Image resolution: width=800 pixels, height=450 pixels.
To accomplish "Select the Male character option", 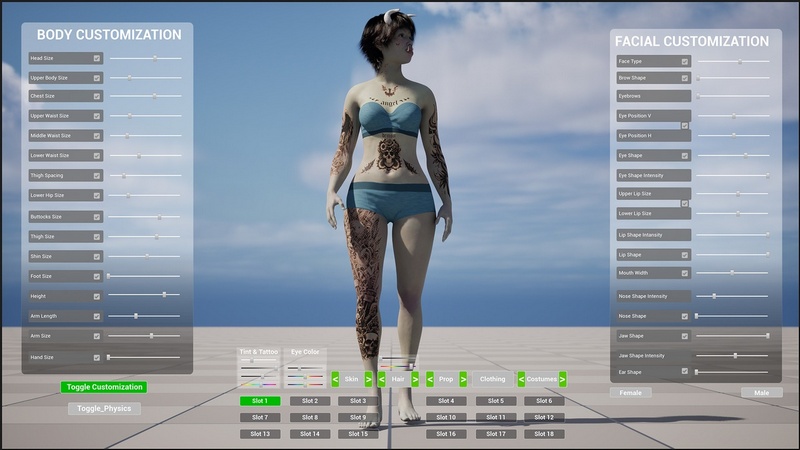I will pos(761,393).
